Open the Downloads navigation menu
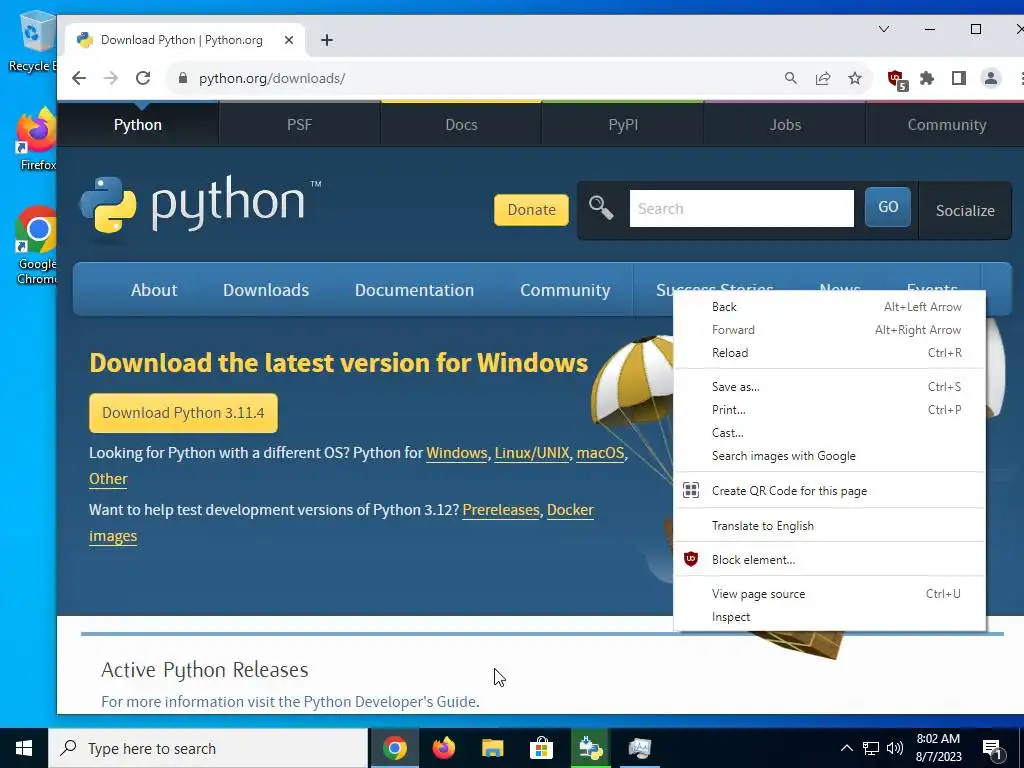Image resolution: width=1024 pixels, height=768 pixels. pos(266,290)
